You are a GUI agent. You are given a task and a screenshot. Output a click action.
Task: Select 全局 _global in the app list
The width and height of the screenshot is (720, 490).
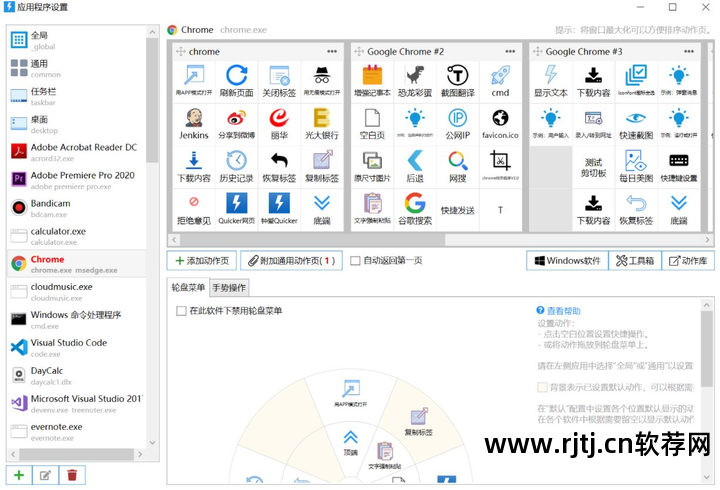[x=77, y=40]
